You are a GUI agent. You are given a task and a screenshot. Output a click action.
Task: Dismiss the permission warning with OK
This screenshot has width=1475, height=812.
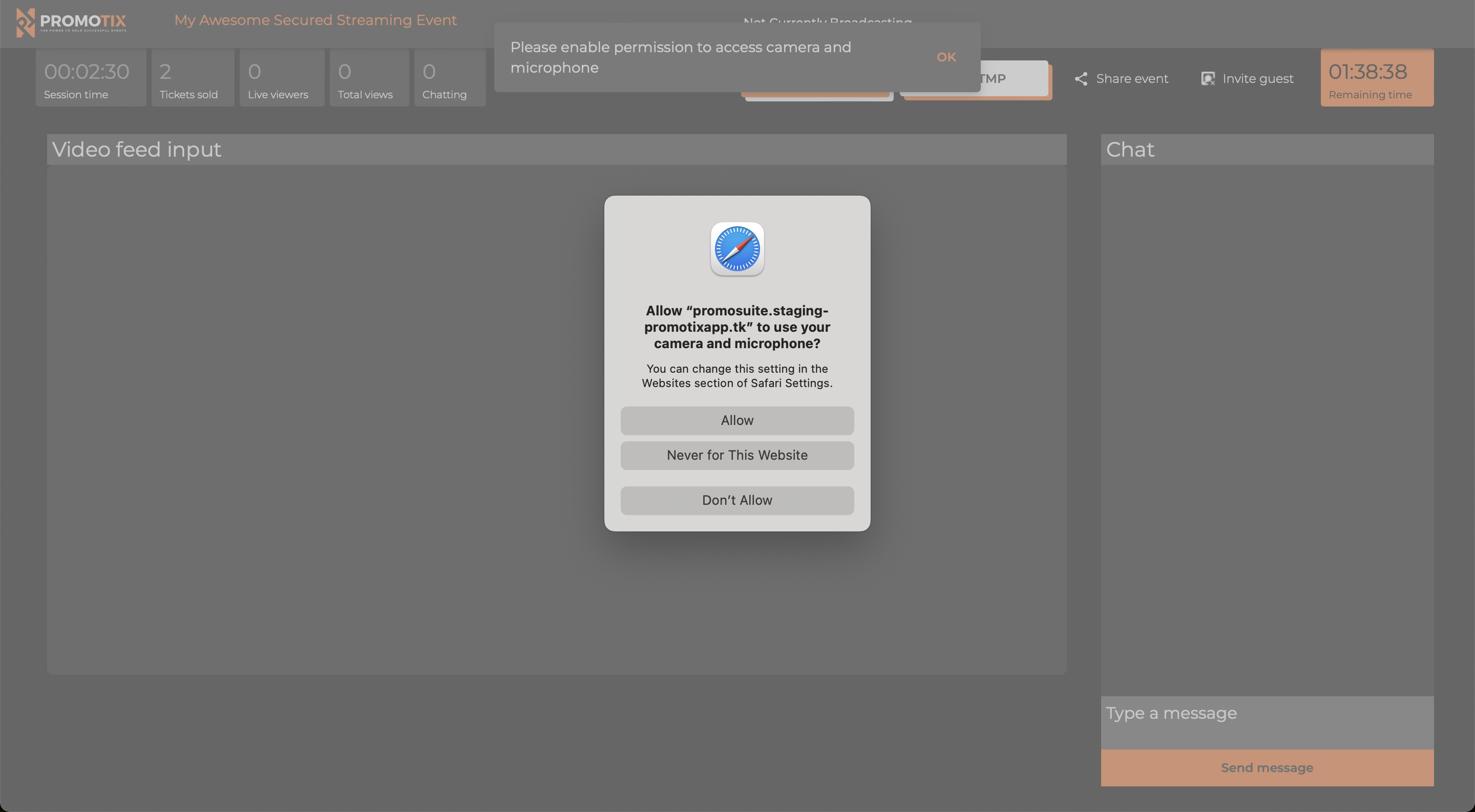point(946,57)
